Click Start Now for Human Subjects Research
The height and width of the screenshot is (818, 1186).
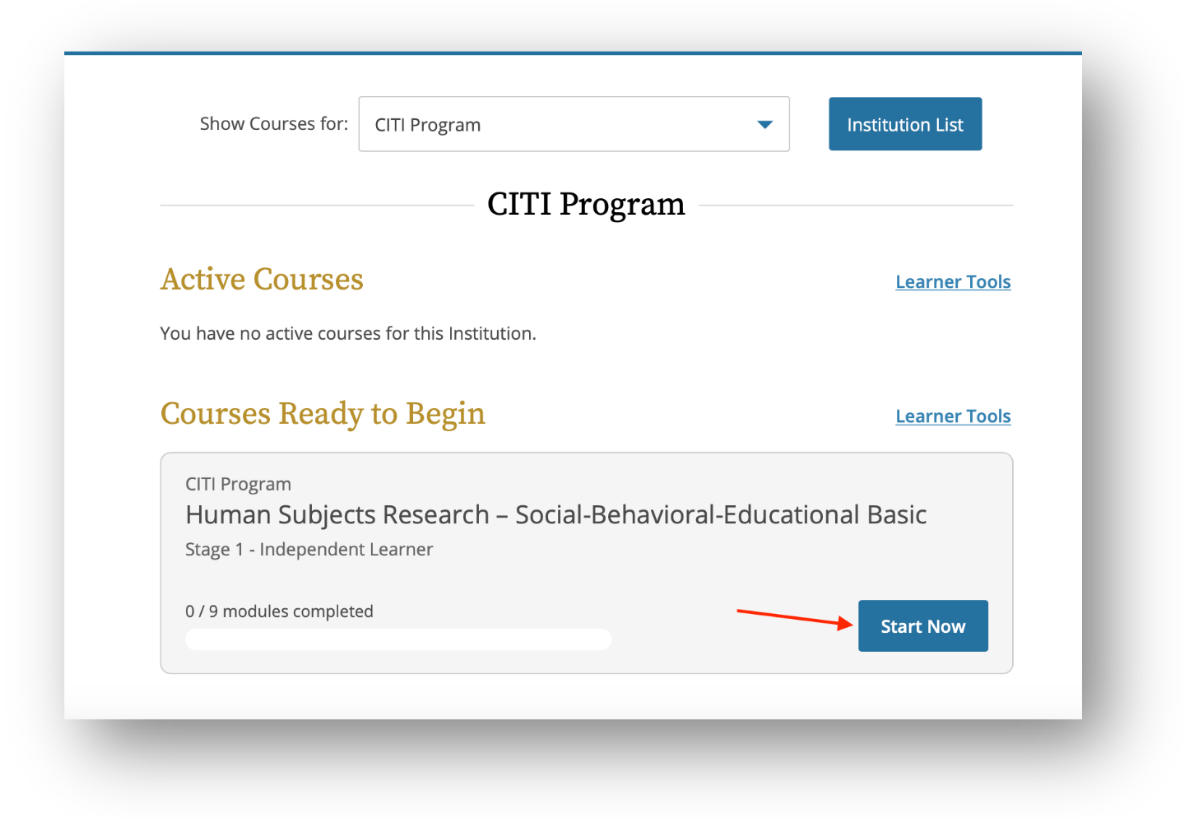pyautogui.click(x=923, y=626)
